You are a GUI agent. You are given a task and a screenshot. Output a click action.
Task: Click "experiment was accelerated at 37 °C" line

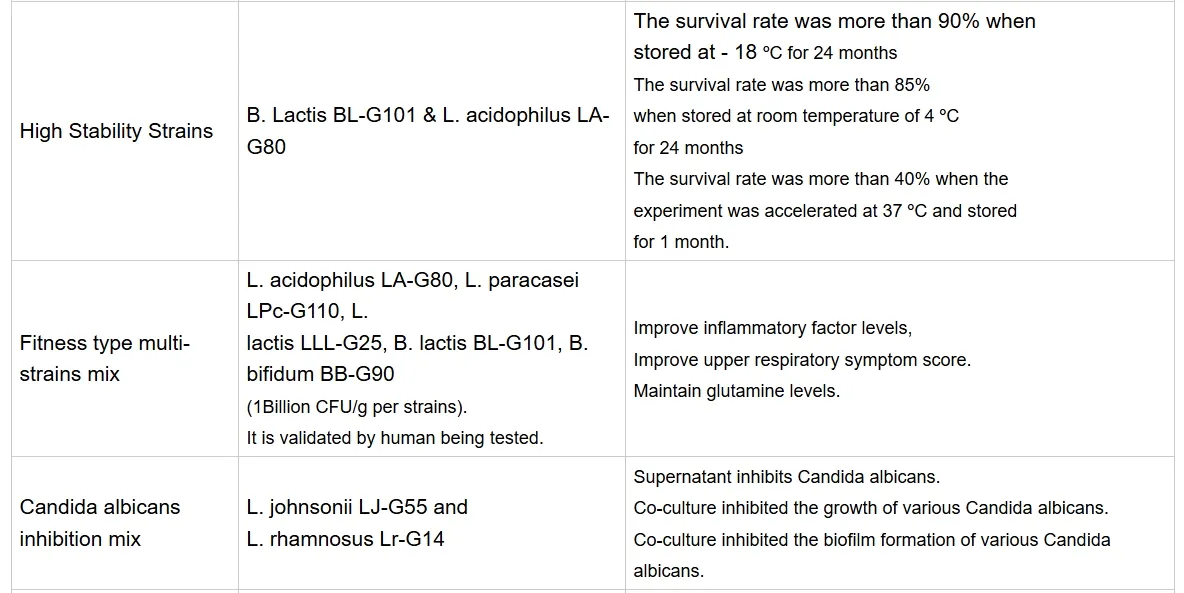pyautogui.click(x=825, y=211)
